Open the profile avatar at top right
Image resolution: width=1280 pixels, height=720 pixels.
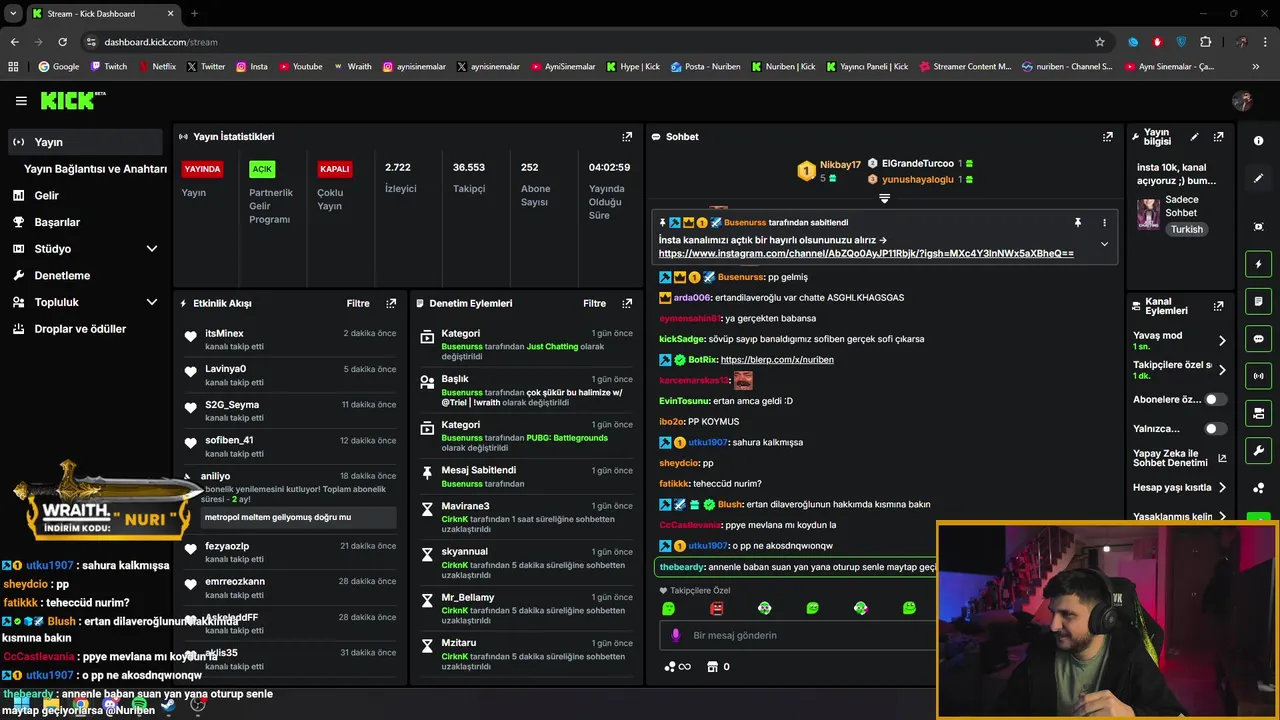[x=1242, y=101]
